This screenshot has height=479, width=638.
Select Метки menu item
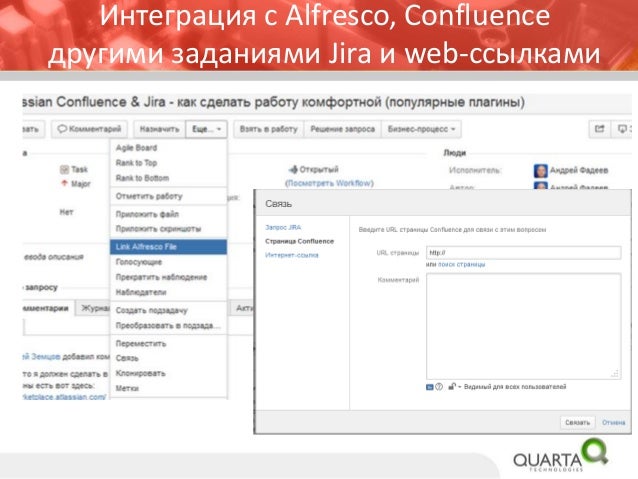168,388
